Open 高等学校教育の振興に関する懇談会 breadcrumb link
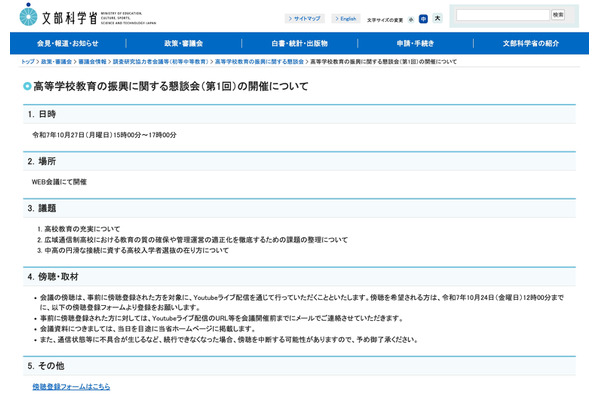600x400 pixels. (x=259, y=62)
